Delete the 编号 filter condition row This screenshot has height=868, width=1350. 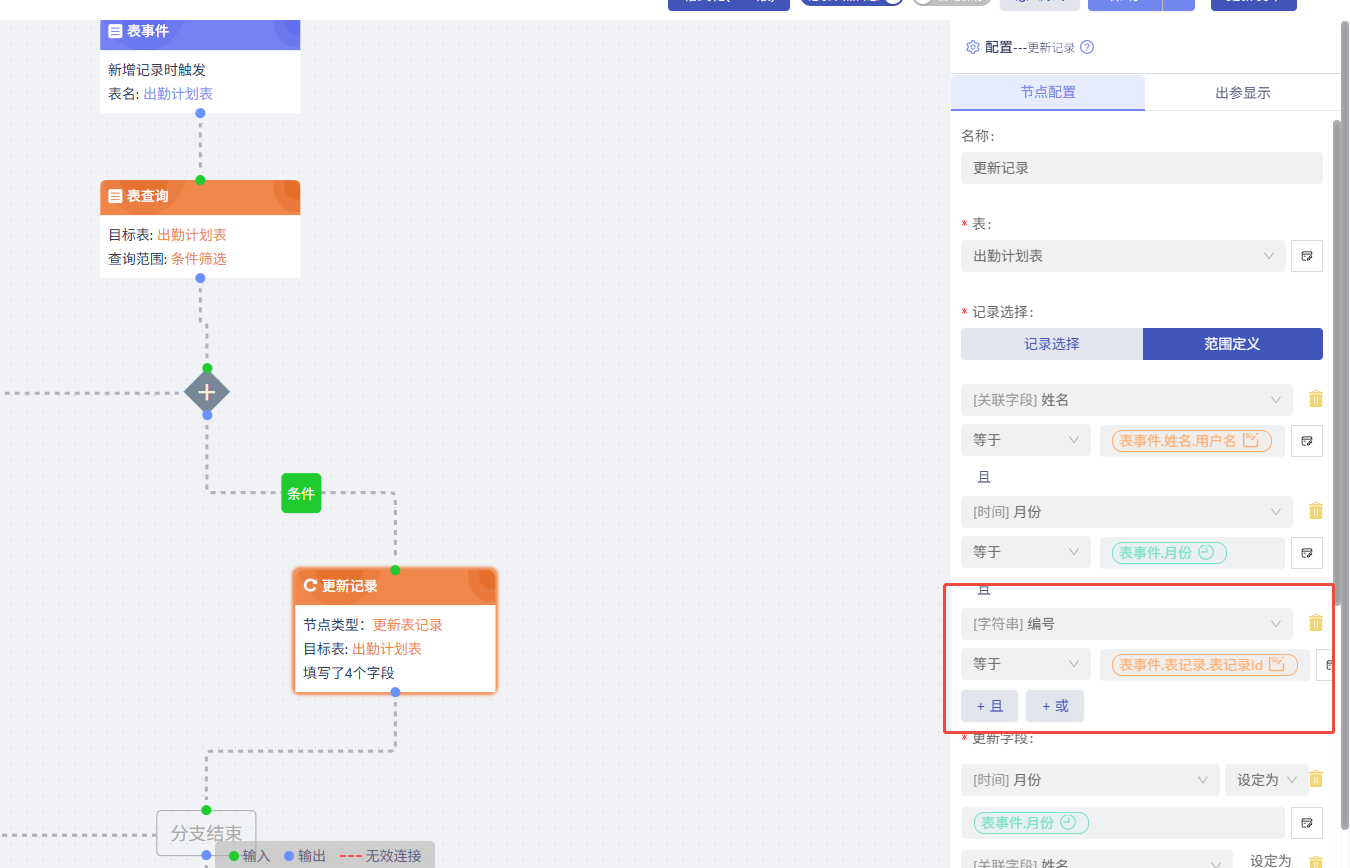point(1316,623)
